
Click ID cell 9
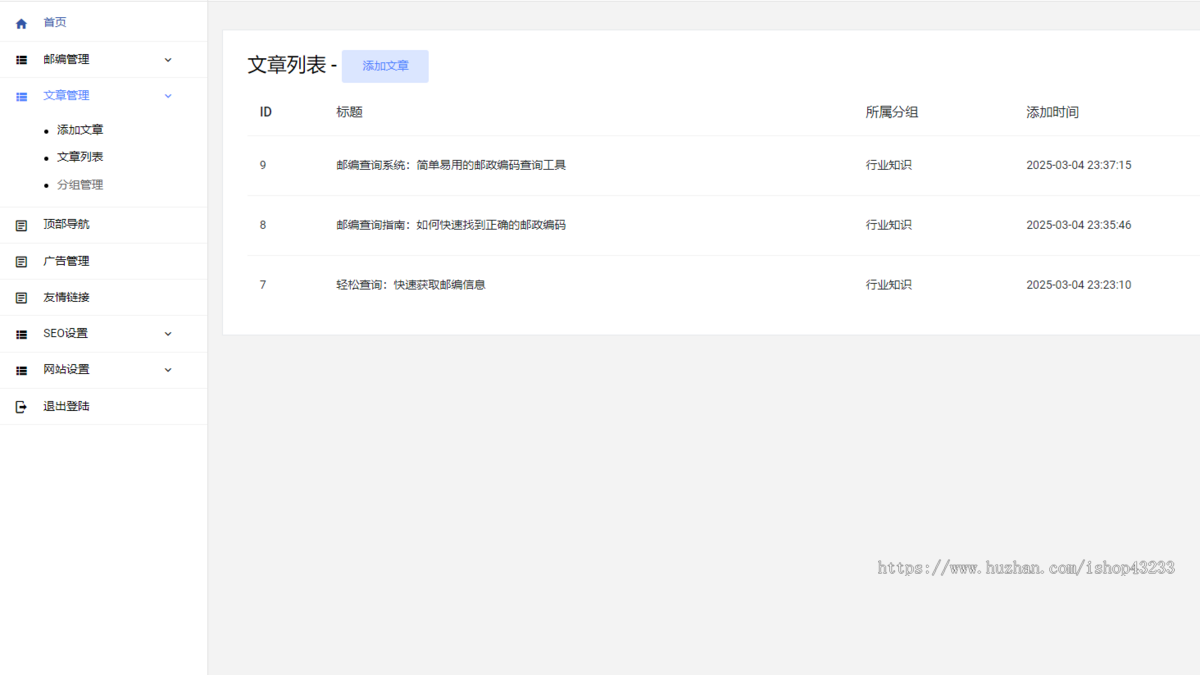coord(263,165)
